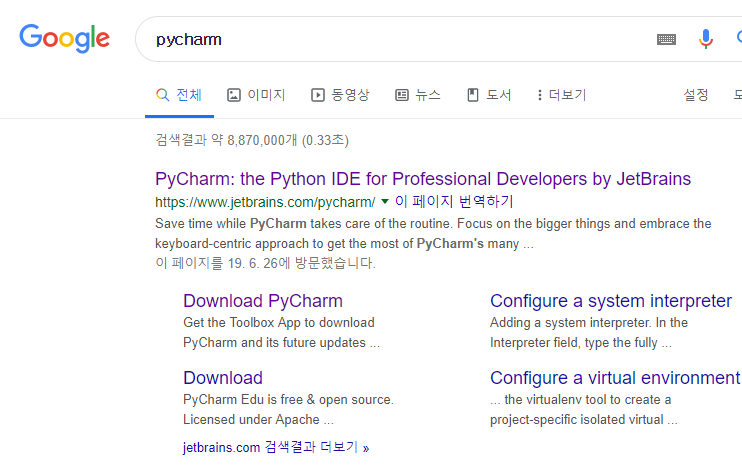Image resolution: width=742 pixels, height=475 pixels.
Task: Click jetbrains.com 검색결과 더보기 link
Action: pos(276,447)
